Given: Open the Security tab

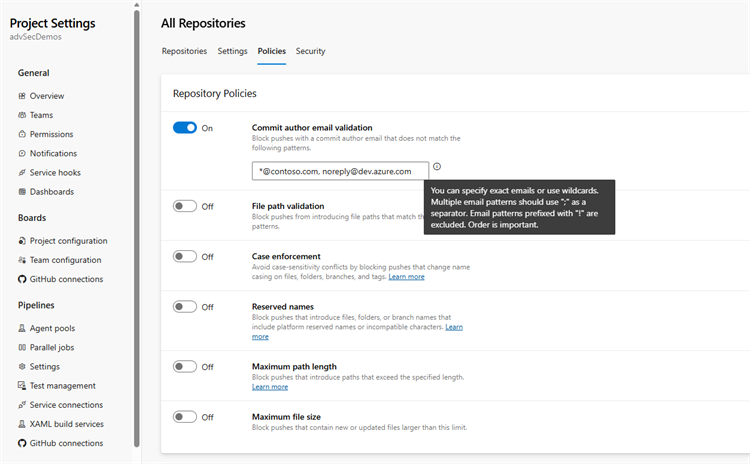Looking at the screenshot, I should tap(310, 51).
